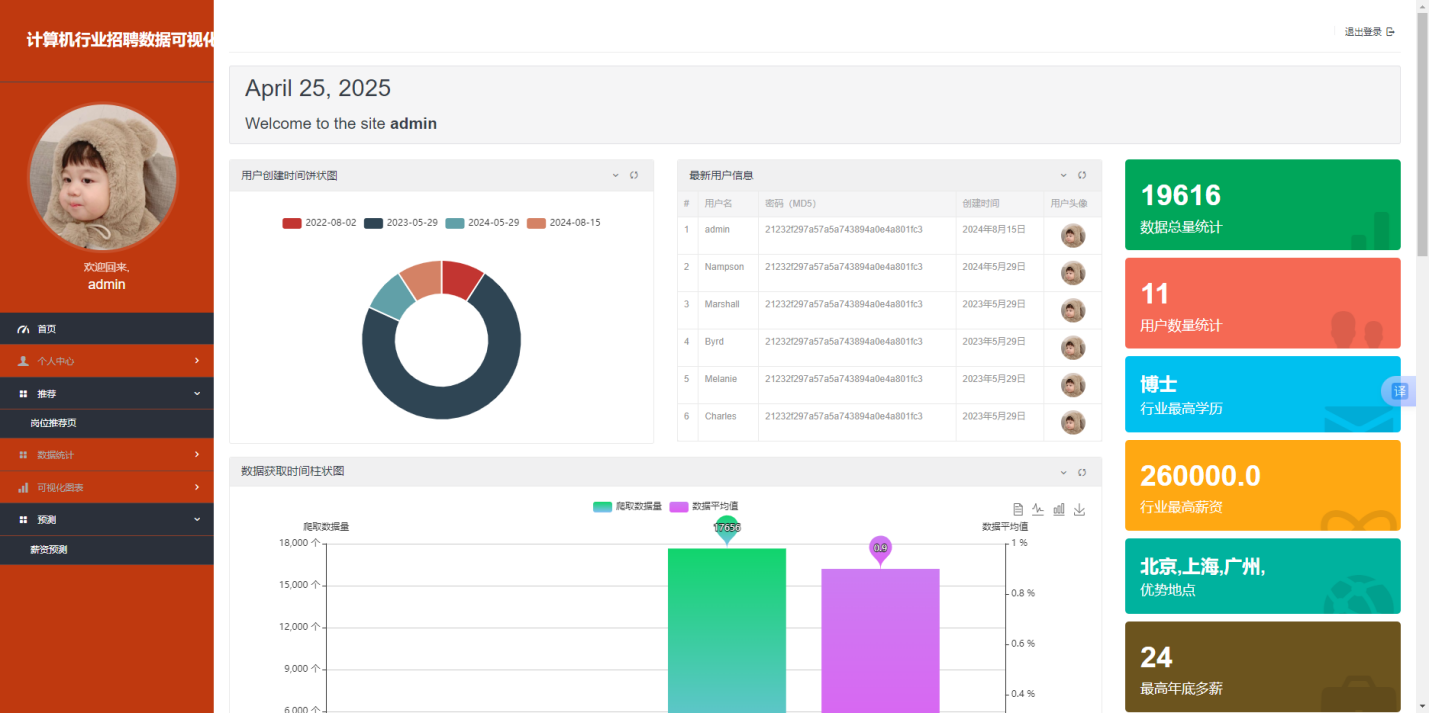This screenshot has width=1429, height=713.
Task: Open the 首页 dashboard gauge icon
Action: click(23, 329)
